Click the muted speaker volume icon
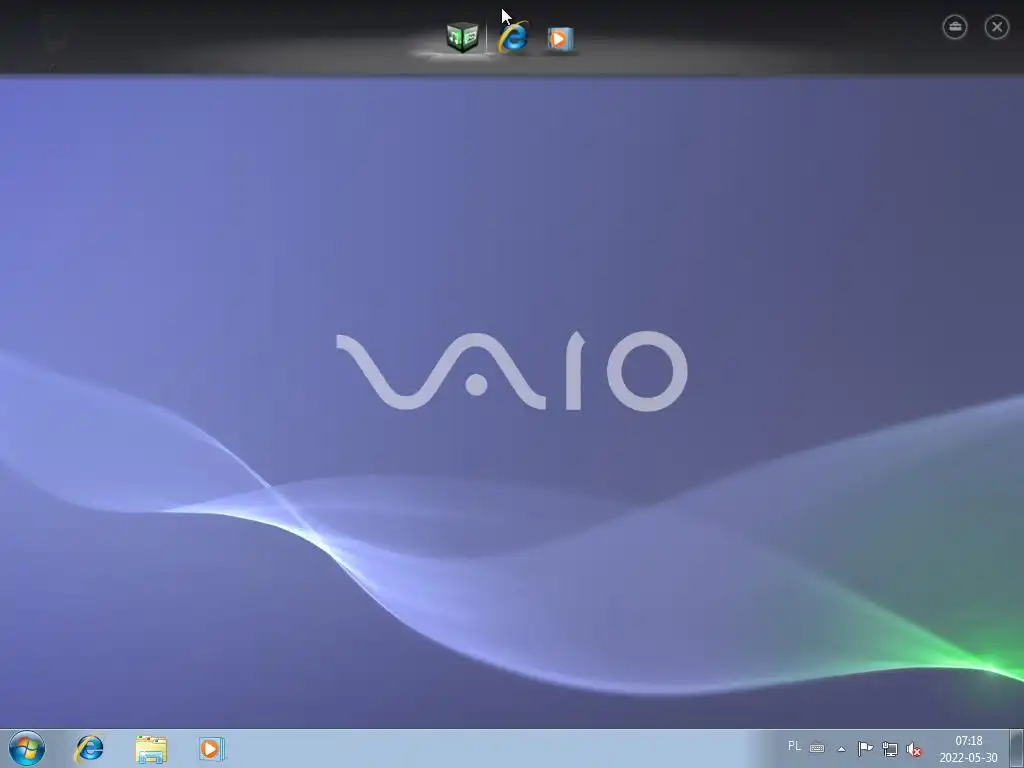The image size is (1024, 768). coord(914,749)
